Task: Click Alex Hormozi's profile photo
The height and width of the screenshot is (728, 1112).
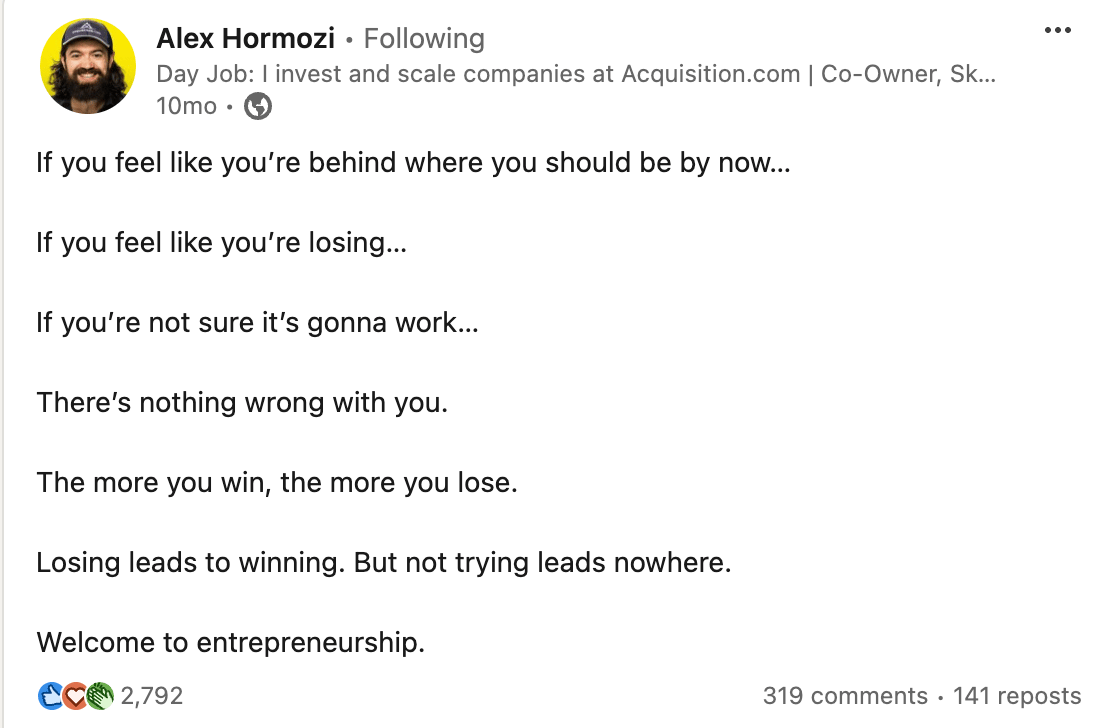Action: click(x=88, y=66)
